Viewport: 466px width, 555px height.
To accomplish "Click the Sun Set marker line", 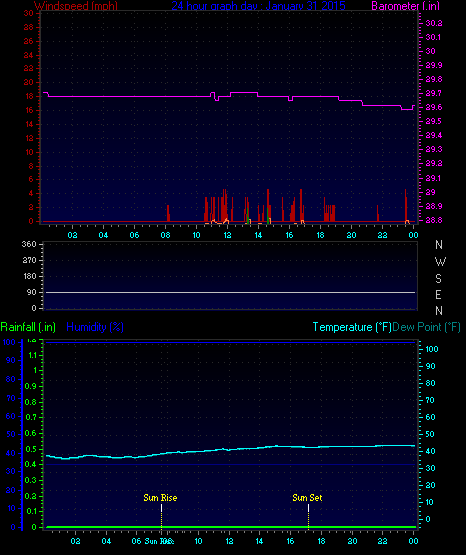I will (309, 517).
